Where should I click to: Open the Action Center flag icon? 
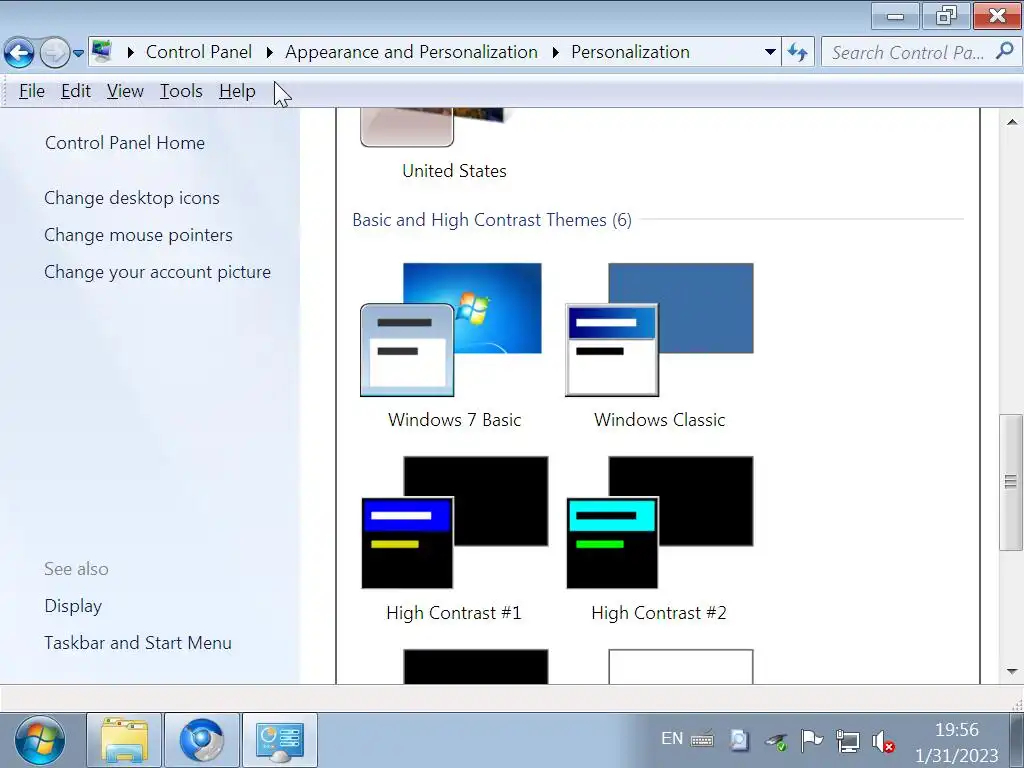(812, 741)
